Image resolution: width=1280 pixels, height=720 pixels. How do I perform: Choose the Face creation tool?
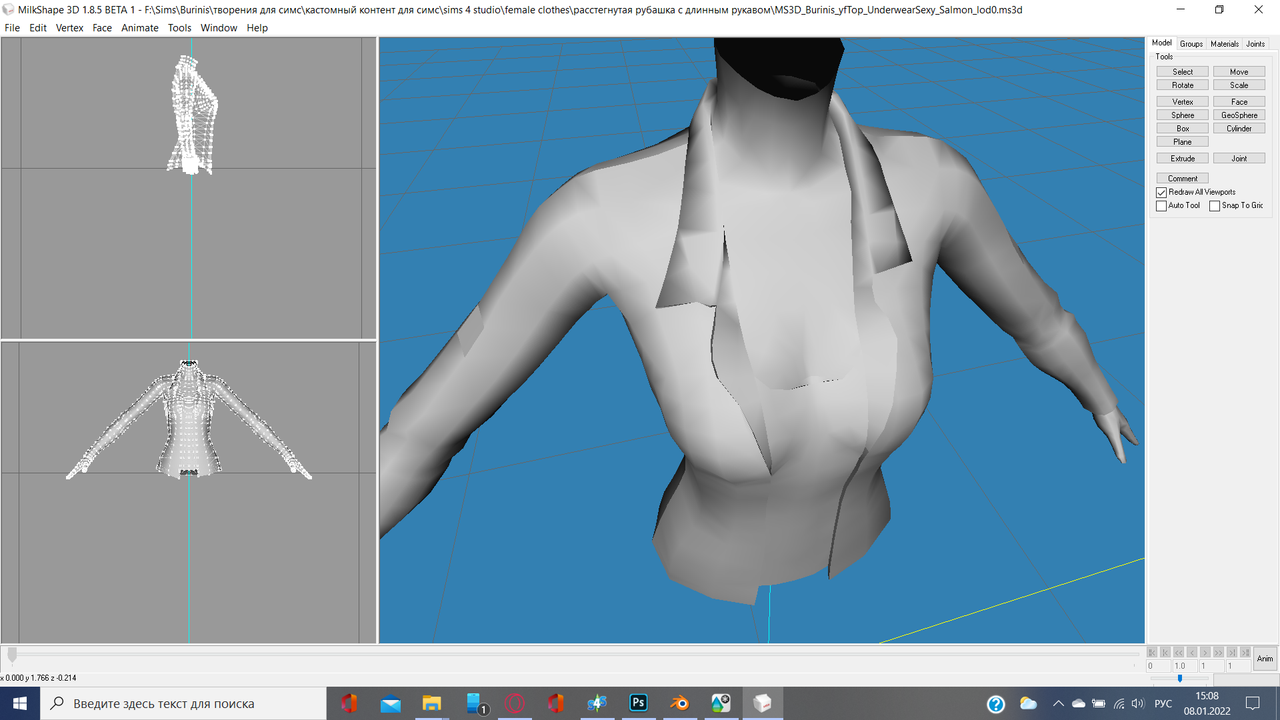(x=1239, y=102)
